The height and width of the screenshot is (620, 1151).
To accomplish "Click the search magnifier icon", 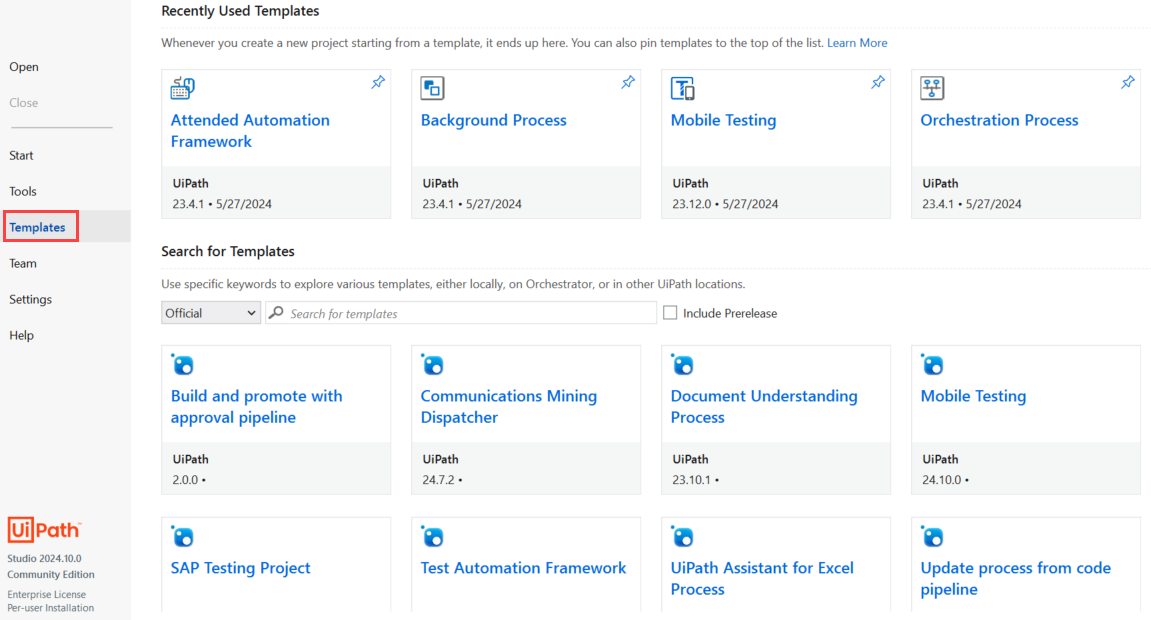I will tap(276, 313).
